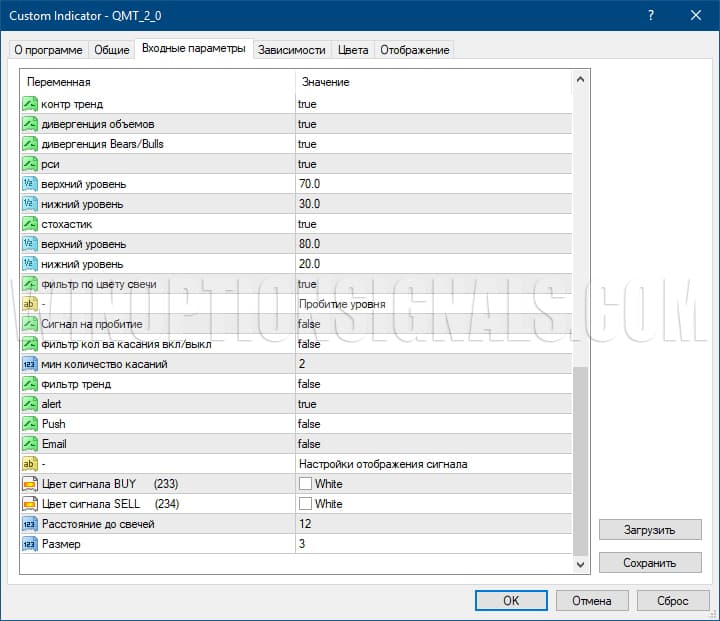
Task: Switch to the Цвета tab
Action: (x=352, y=50)
